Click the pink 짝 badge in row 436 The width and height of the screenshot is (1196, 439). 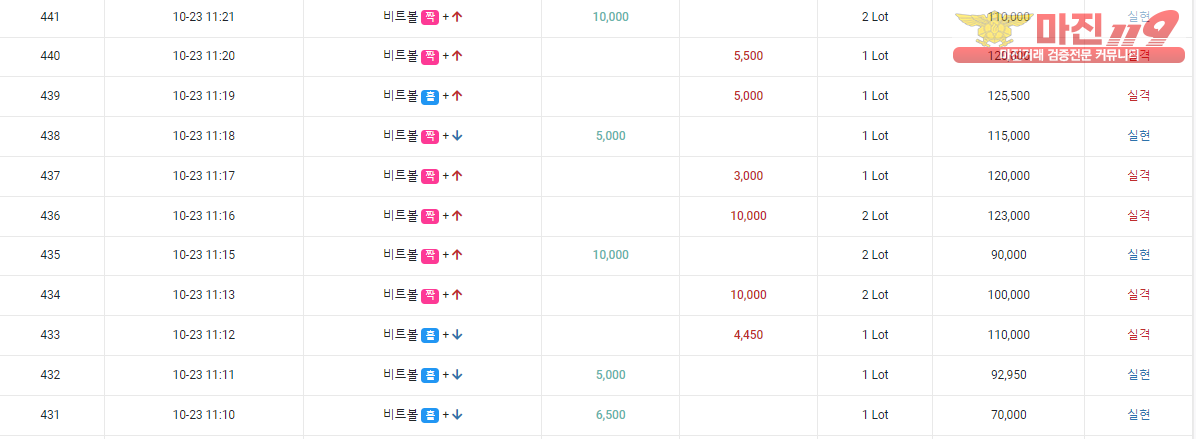[x=430, y=216]
